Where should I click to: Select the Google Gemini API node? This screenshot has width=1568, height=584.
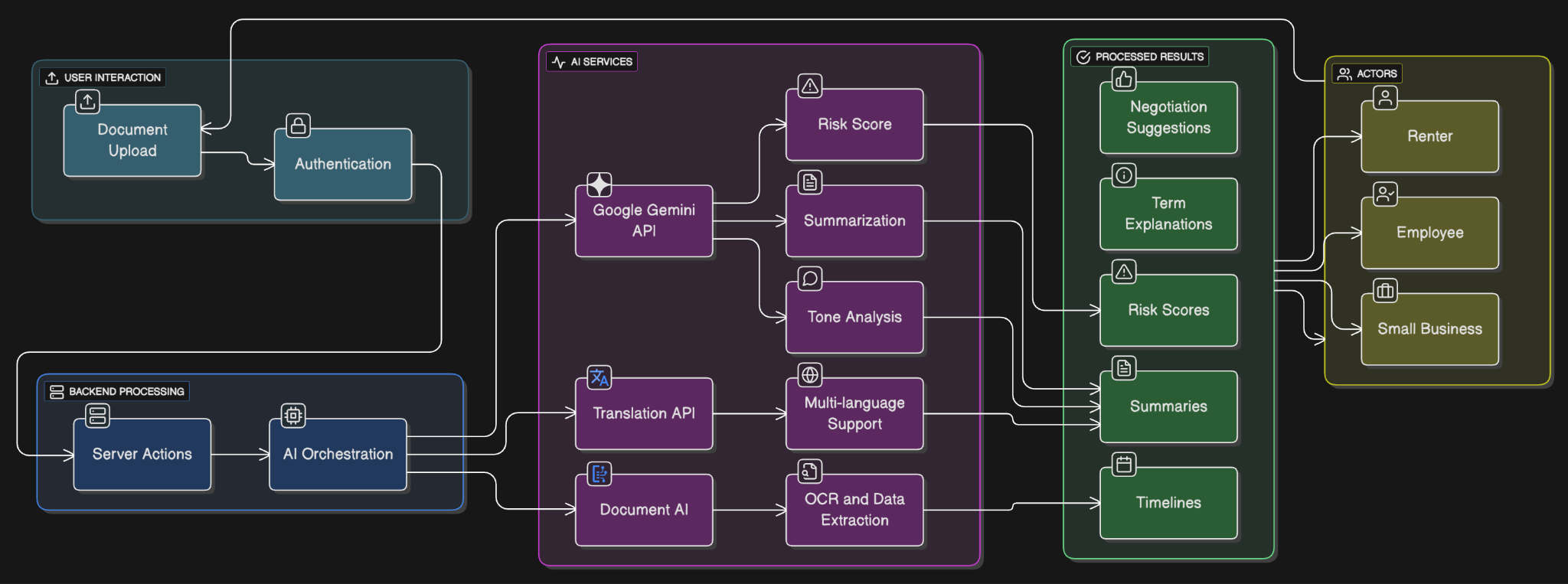click(x=644, y=221)
